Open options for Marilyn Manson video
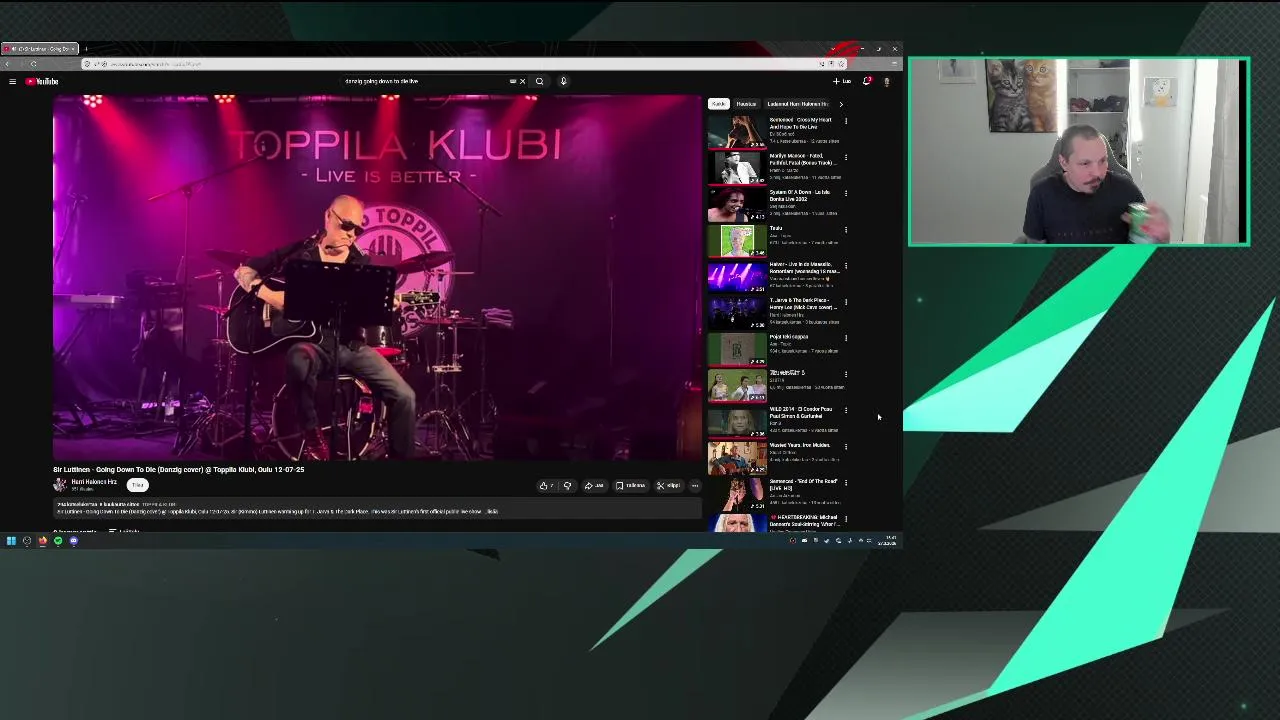This screenshot has height=720, width=1280. pyautogui.click(x=846, y=157)
